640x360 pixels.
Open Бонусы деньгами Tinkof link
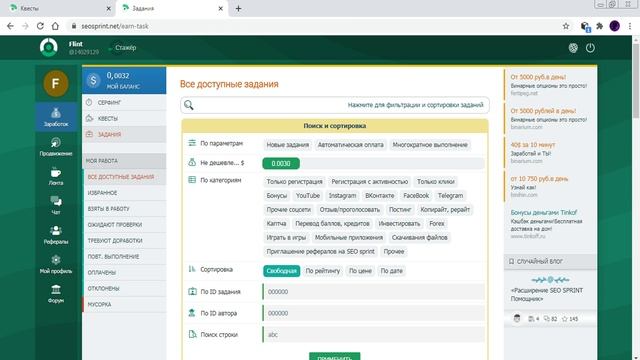[544, 213]
